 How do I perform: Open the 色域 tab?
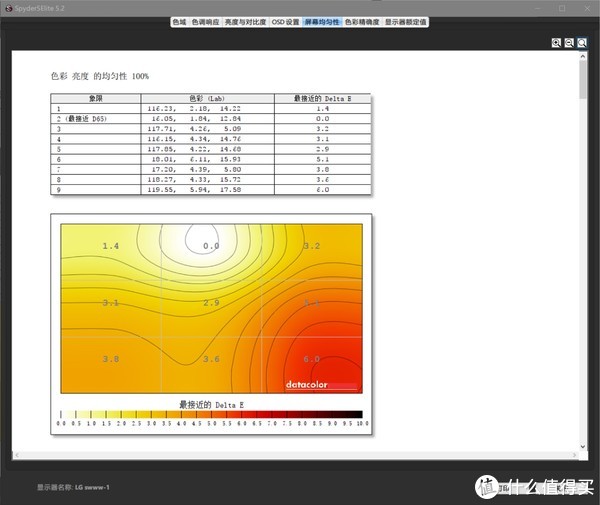click(178, 21)
